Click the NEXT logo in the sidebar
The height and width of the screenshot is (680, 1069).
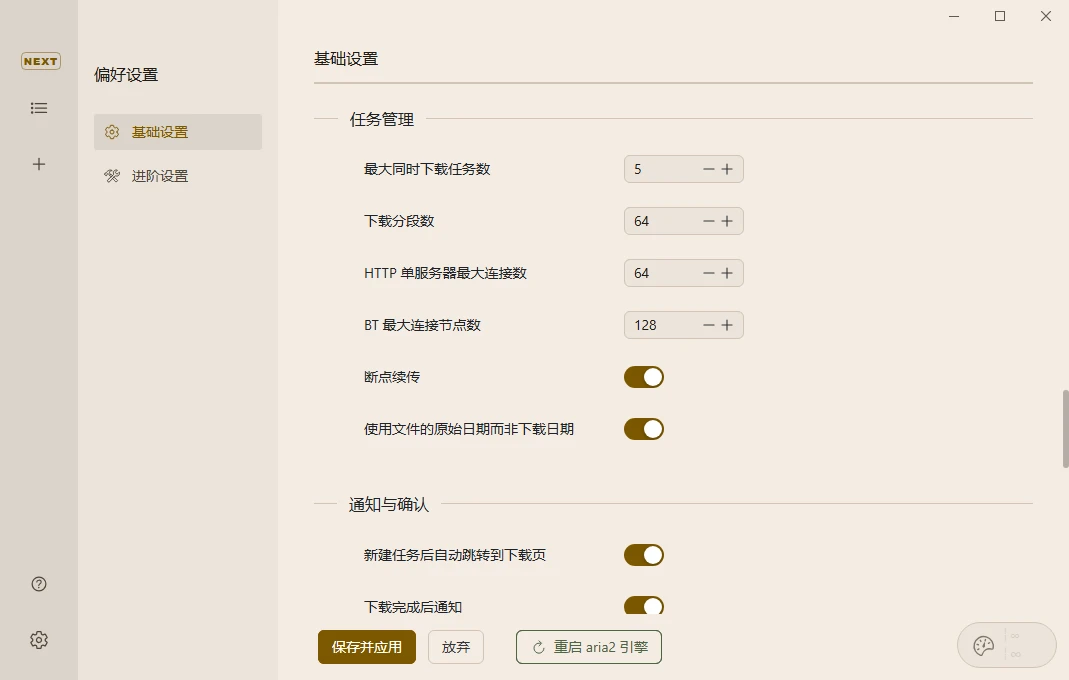click(40, 61)
